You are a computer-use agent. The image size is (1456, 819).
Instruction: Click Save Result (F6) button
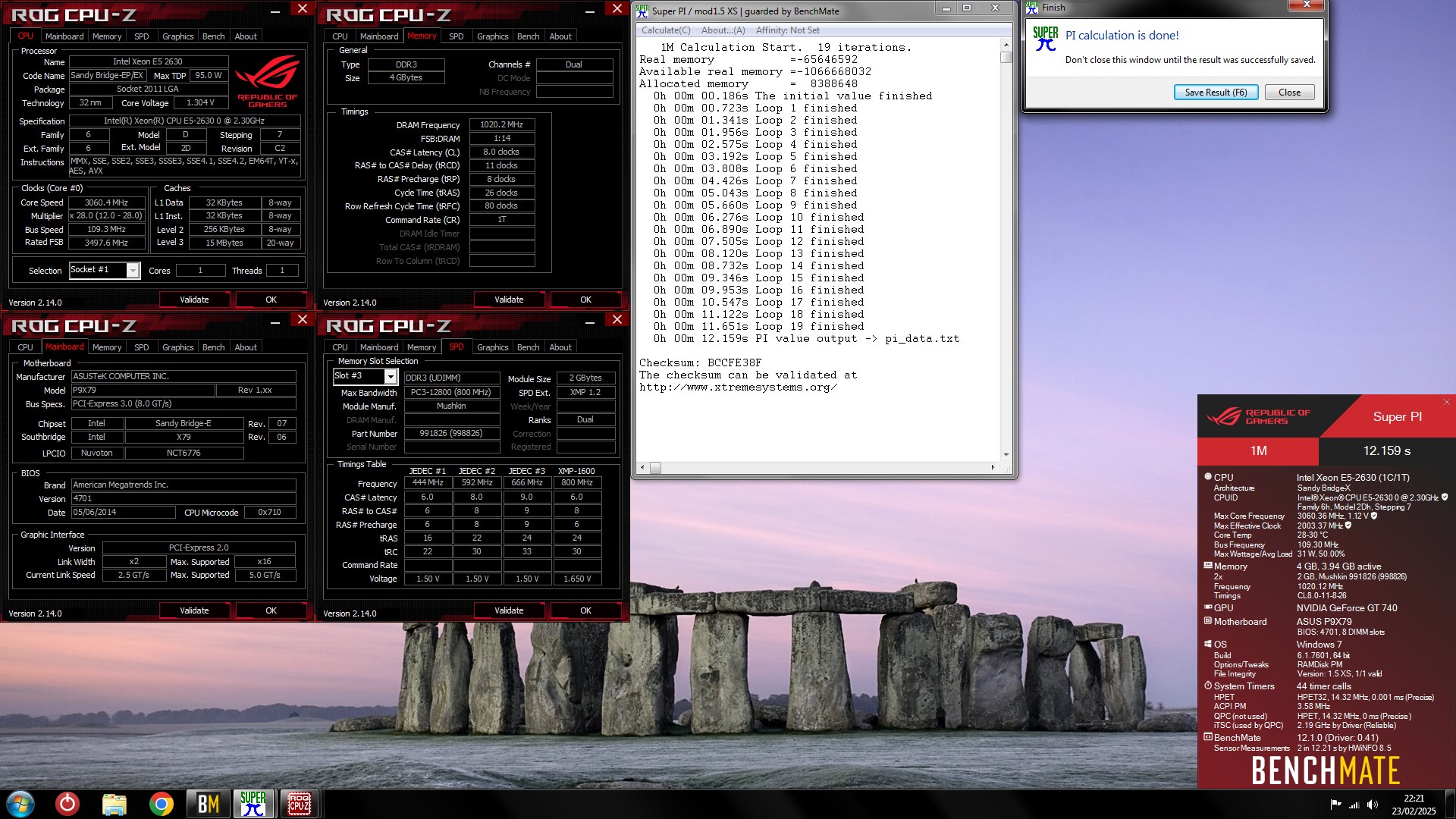click(x=1216, y=93)
